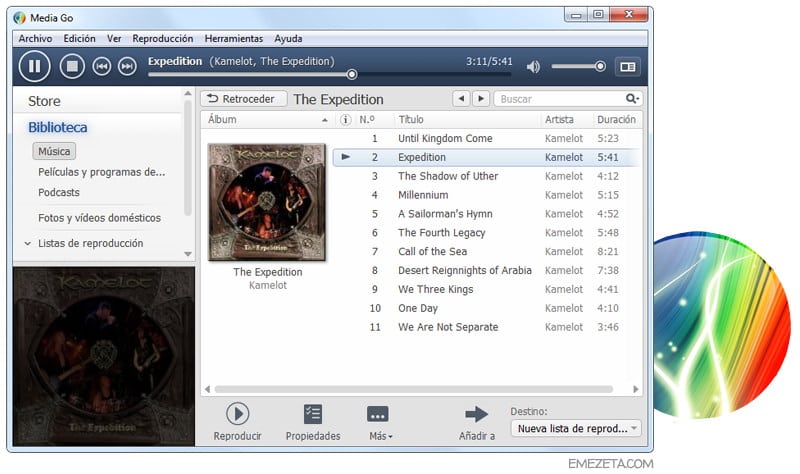This screenshot has width=800, height=474.
Task: Sort by Artista column header
Action: click(559, 119)
